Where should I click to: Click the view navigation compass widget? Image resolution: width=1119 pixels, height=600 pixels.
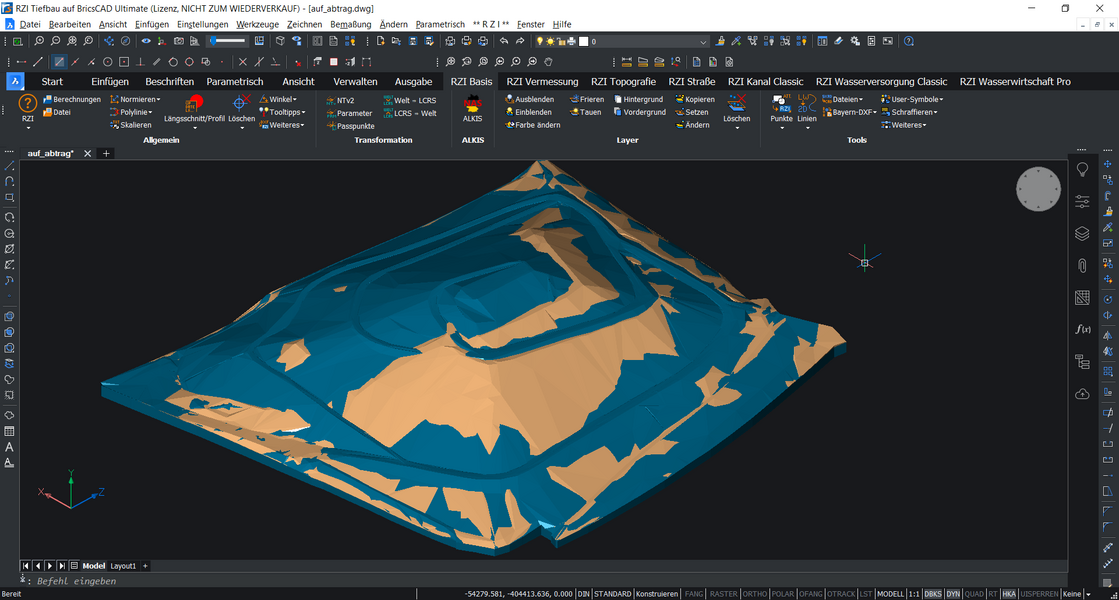coord(1038,189)
